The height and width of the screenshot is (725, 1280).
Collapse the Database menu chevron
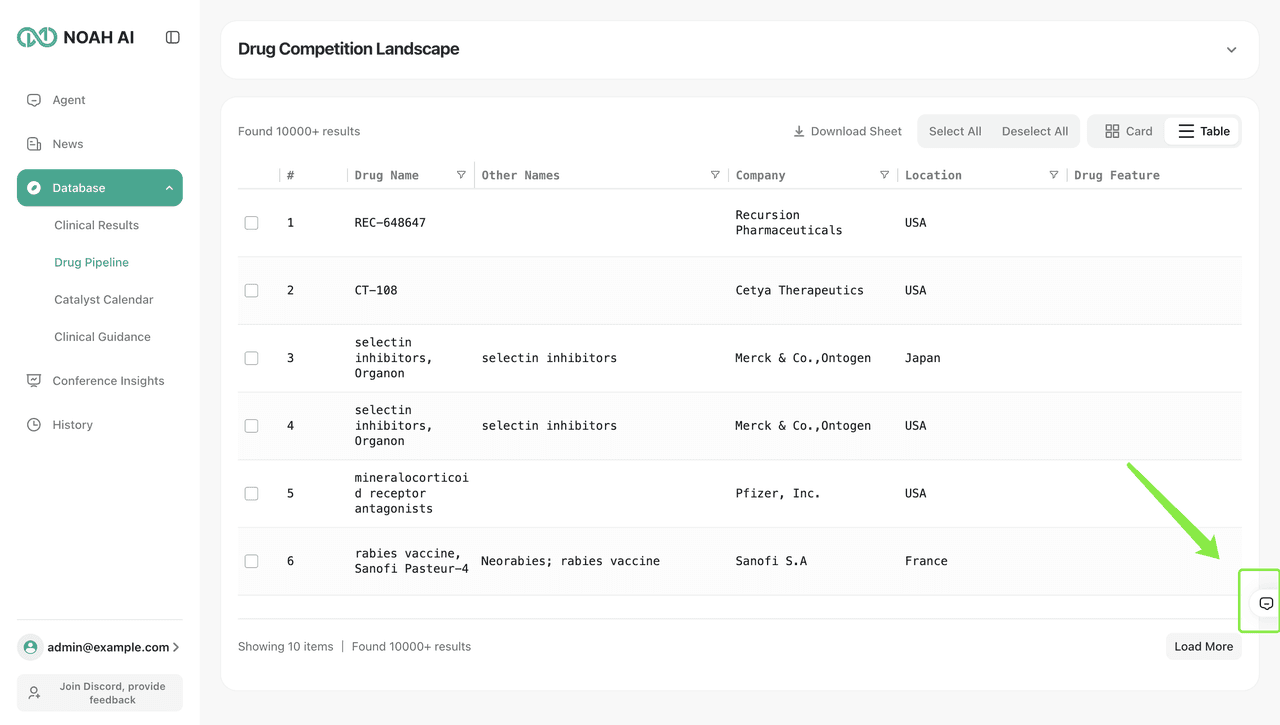point(168,187)
